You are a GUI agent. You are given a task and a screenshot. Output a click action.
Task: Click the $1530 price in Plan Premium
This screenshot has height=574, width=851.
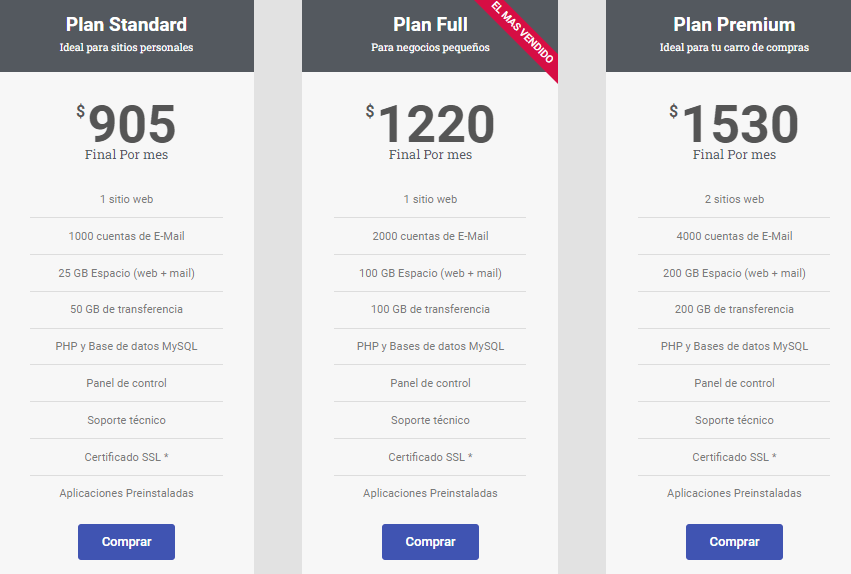coord(734,124)
